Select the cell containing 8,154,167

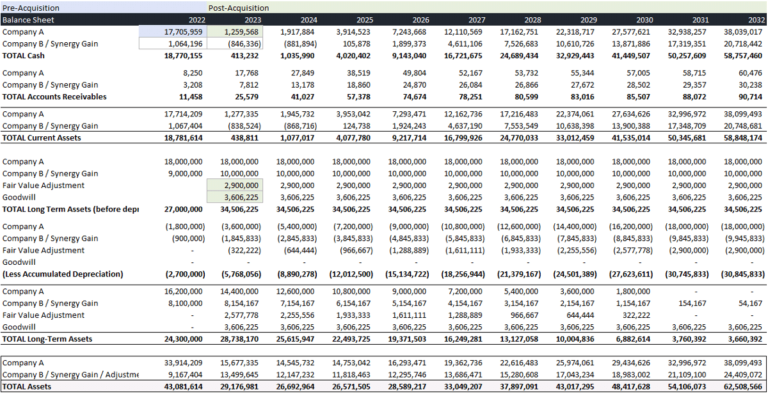pos(241,303)
